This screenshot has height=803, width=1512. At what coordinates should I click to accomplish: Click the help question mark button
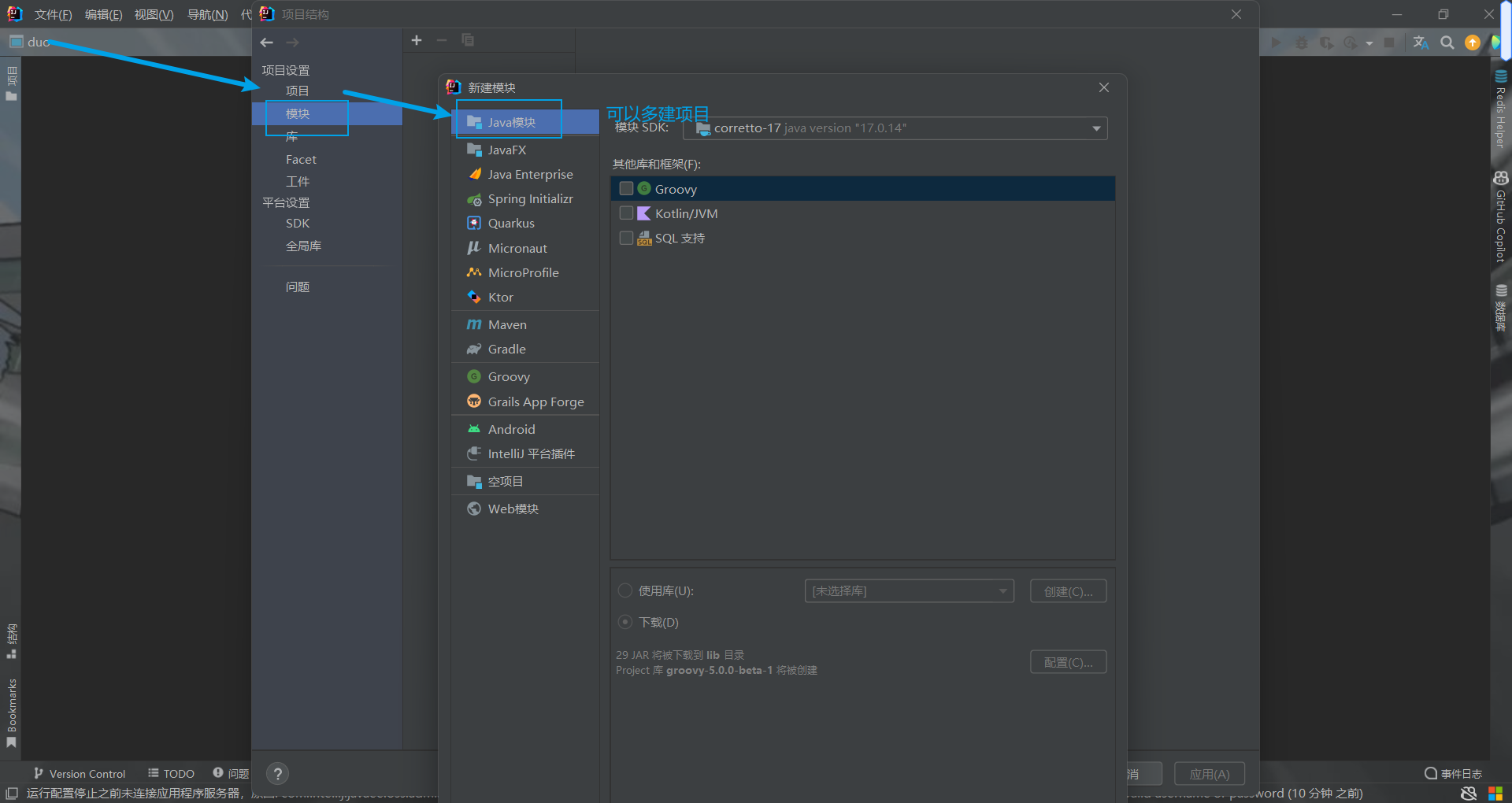277,774
